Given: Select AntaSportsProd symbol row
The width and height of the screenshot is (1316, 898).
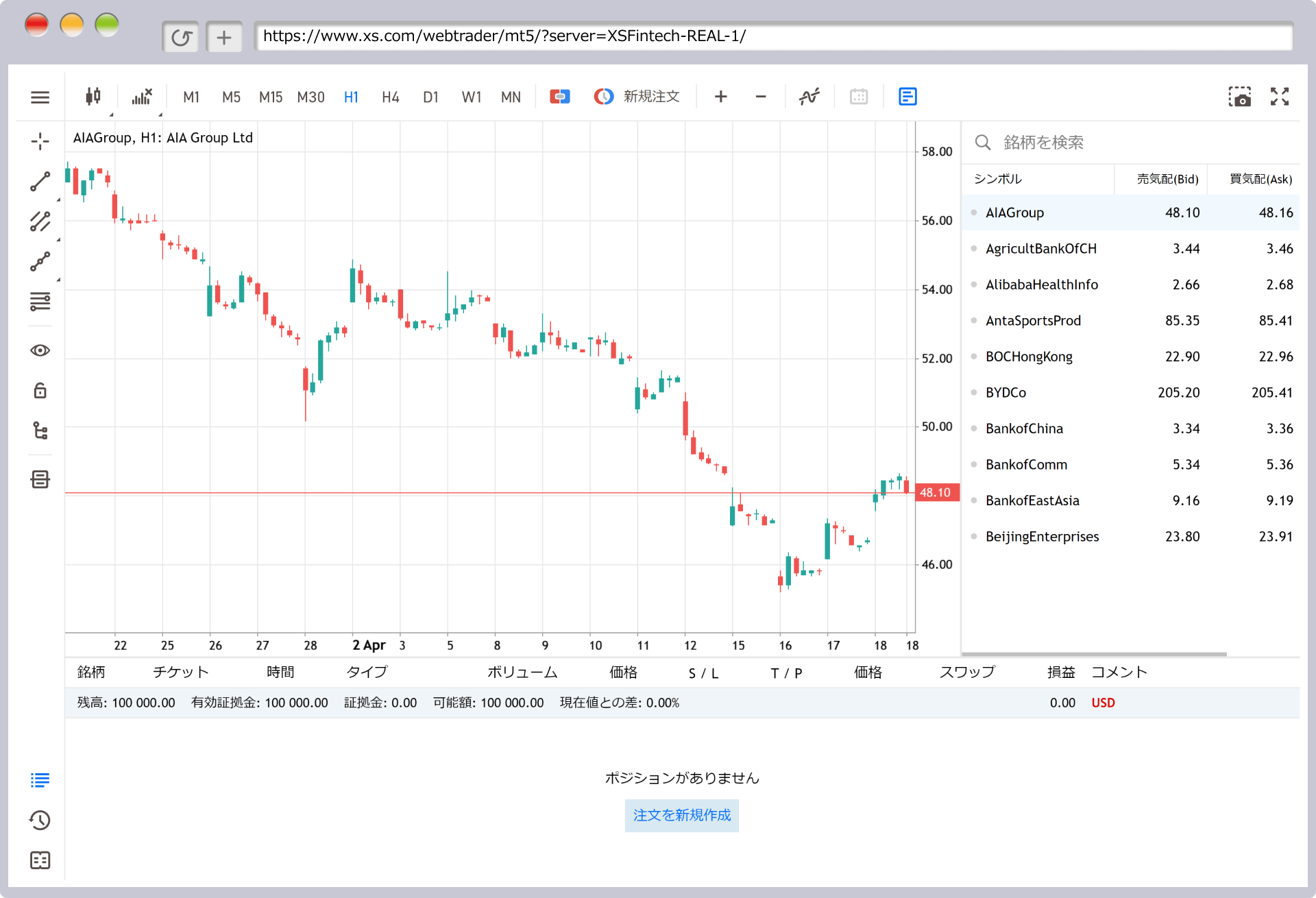Looking at the screenshot, I should 1131,321.
